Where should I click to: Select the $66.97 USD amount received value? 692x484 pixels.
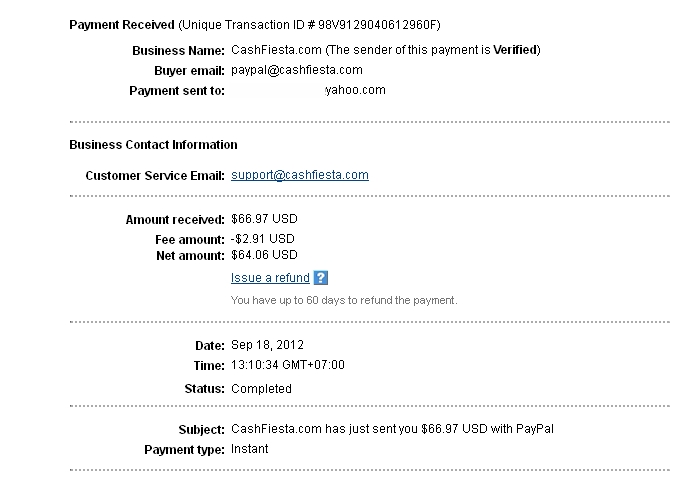click(264, 219)
